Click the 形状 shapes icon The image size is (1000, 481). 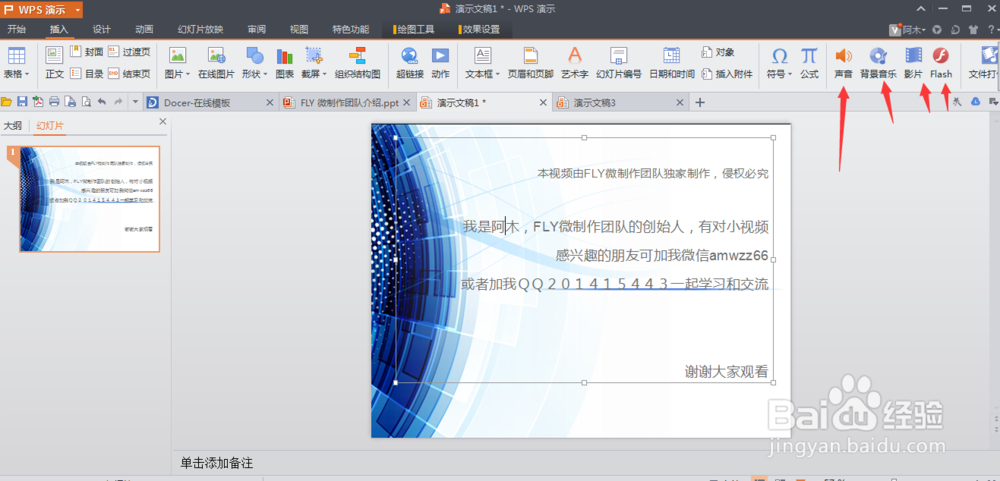pos(254,56)
